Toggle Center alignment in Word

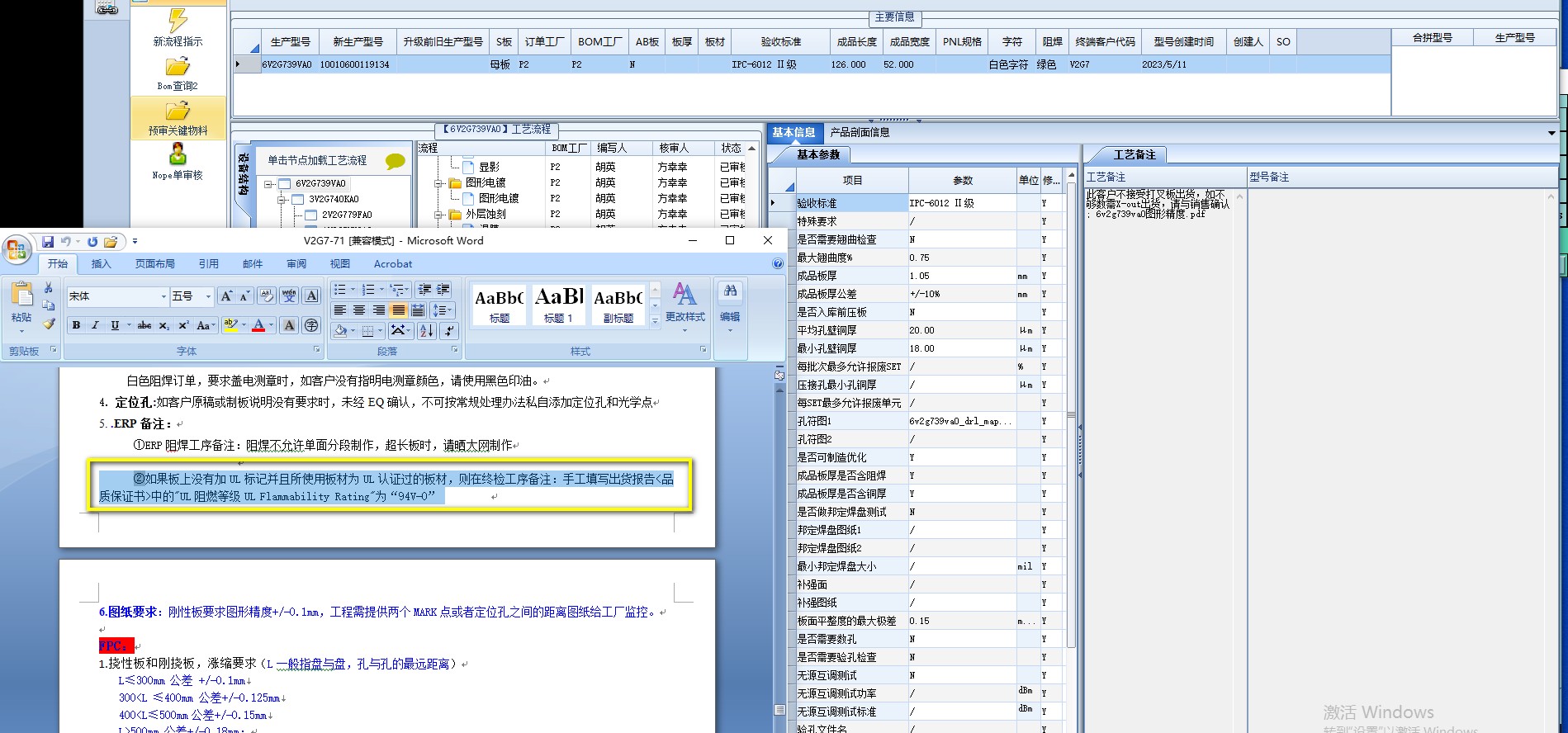[x=359, y=310]
